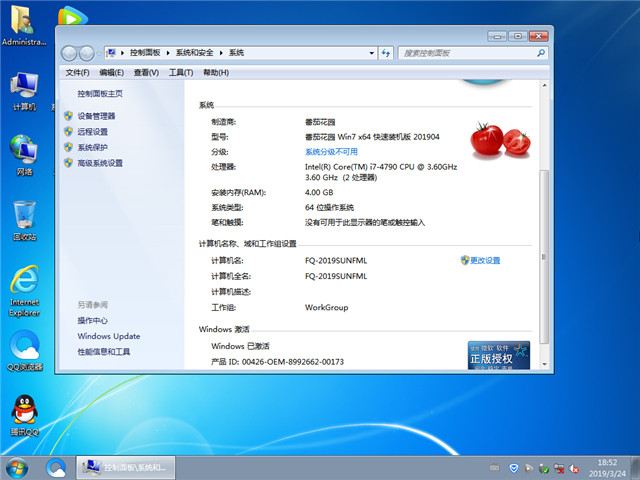Click the search magnifier icon
This screenshot has width=640, height=480.
tap(541, 53)
